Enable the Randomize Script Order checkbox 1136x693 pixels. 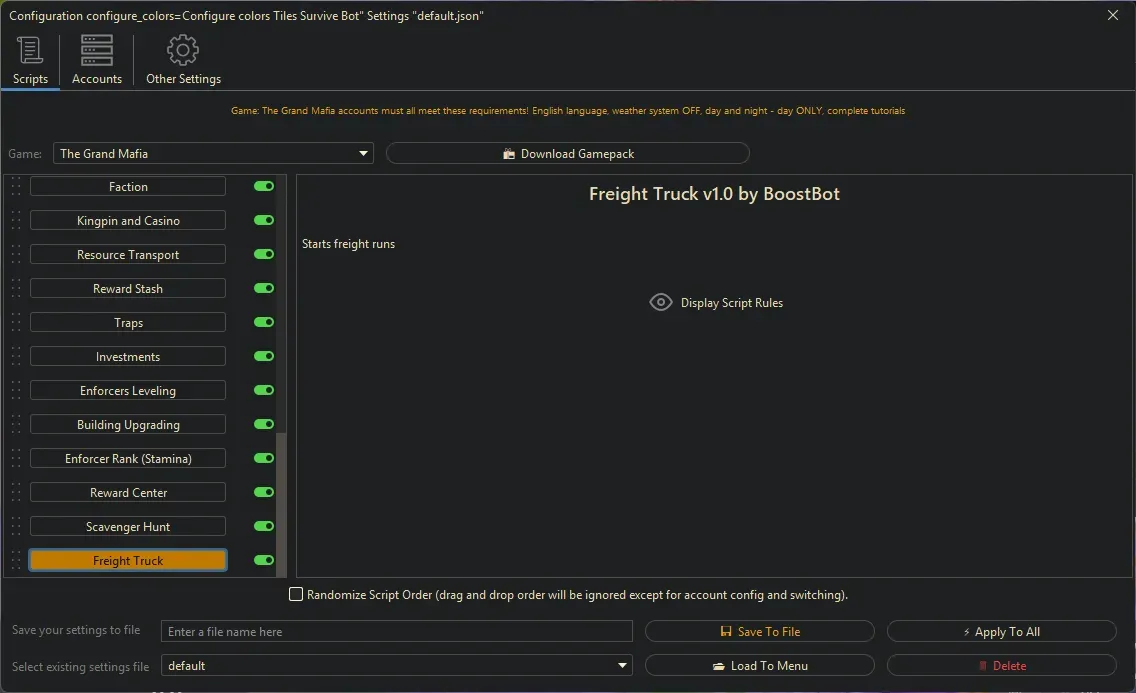(296, 595)
